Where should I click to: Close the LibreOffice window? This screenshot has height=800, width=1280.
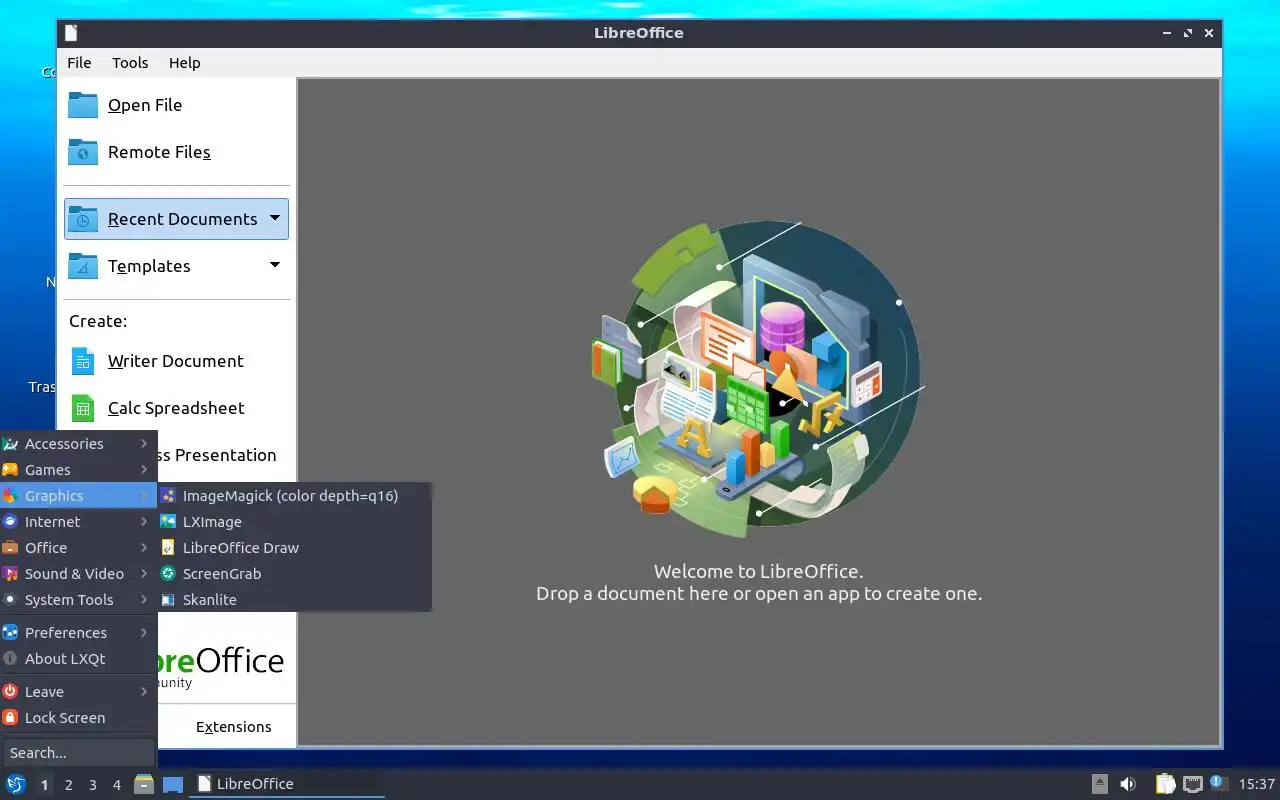point(1209,33)
